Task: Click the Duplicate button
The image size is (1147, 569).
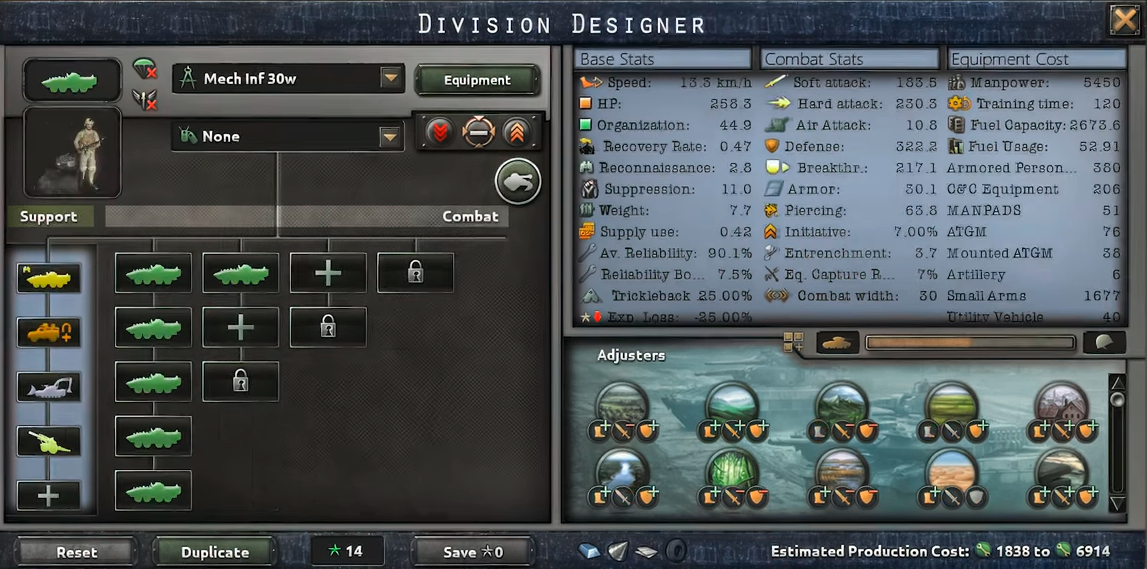Action: (x=215, y=552)
